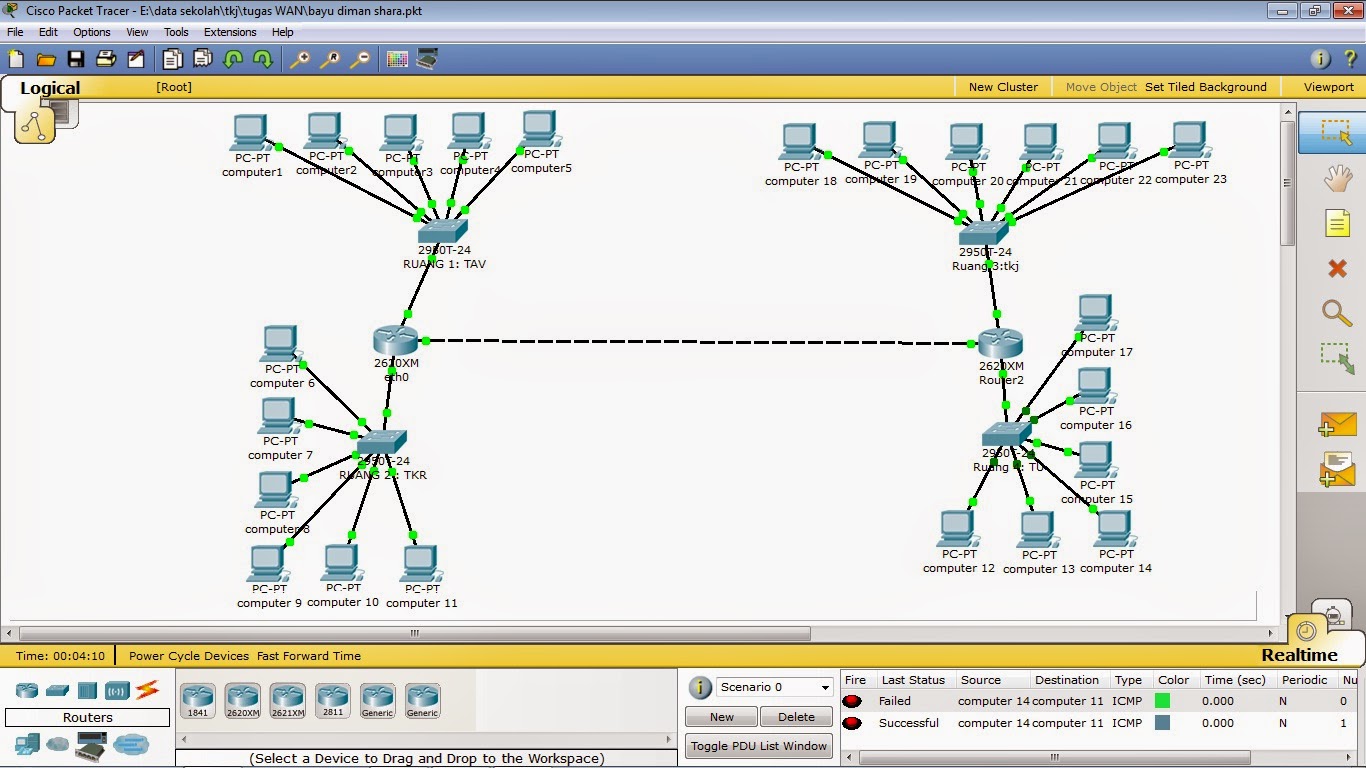Toggle the PDU List Window
1366x768 pixels.
point(757,746)
